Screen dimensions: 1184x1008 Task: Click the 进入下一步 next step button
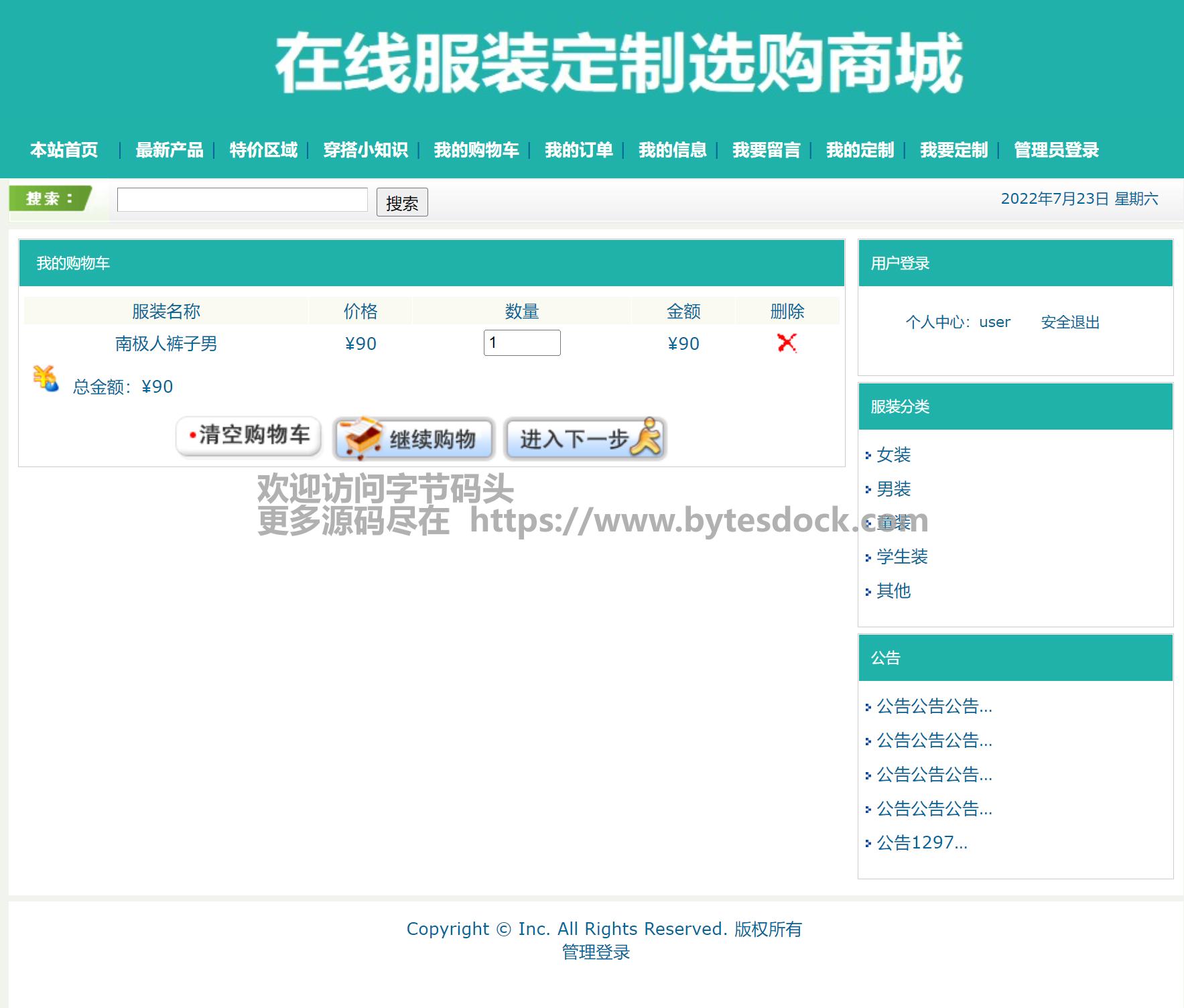click(x=585, y=439)
